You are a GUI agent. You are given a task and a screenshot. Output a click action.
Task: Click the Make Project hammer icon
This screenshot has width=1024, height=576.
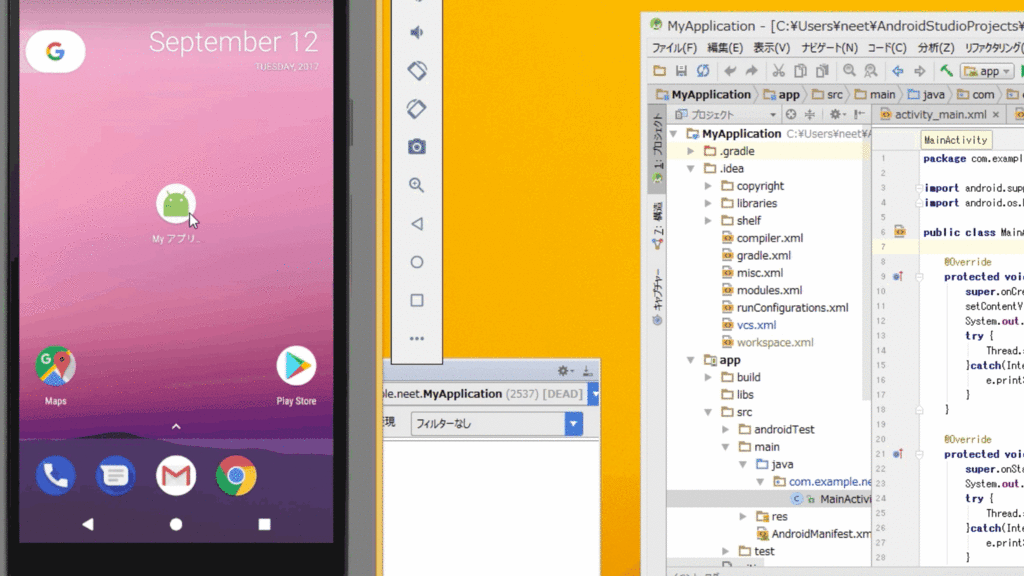tap(946, 71)
